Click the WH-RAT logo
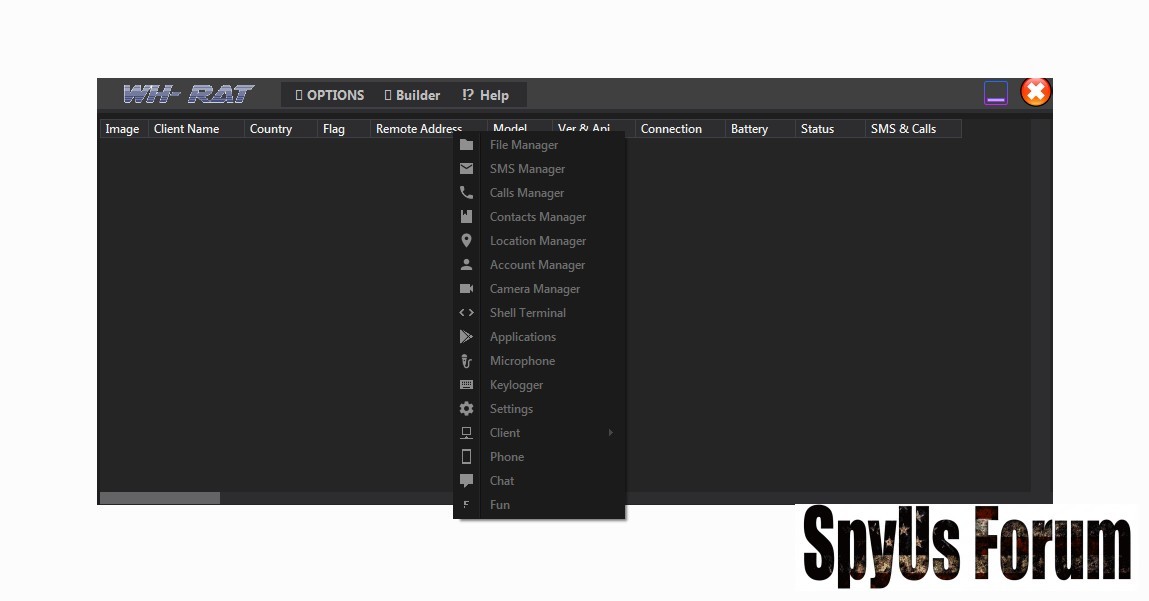 pyautogui.click(x=188, y=95)
